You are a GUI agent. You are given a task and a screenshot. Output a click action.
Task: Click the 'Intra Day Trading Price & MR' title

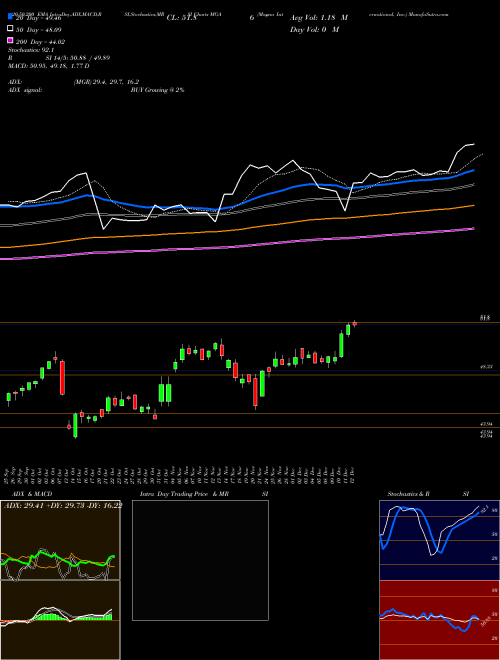pos(184,494)
